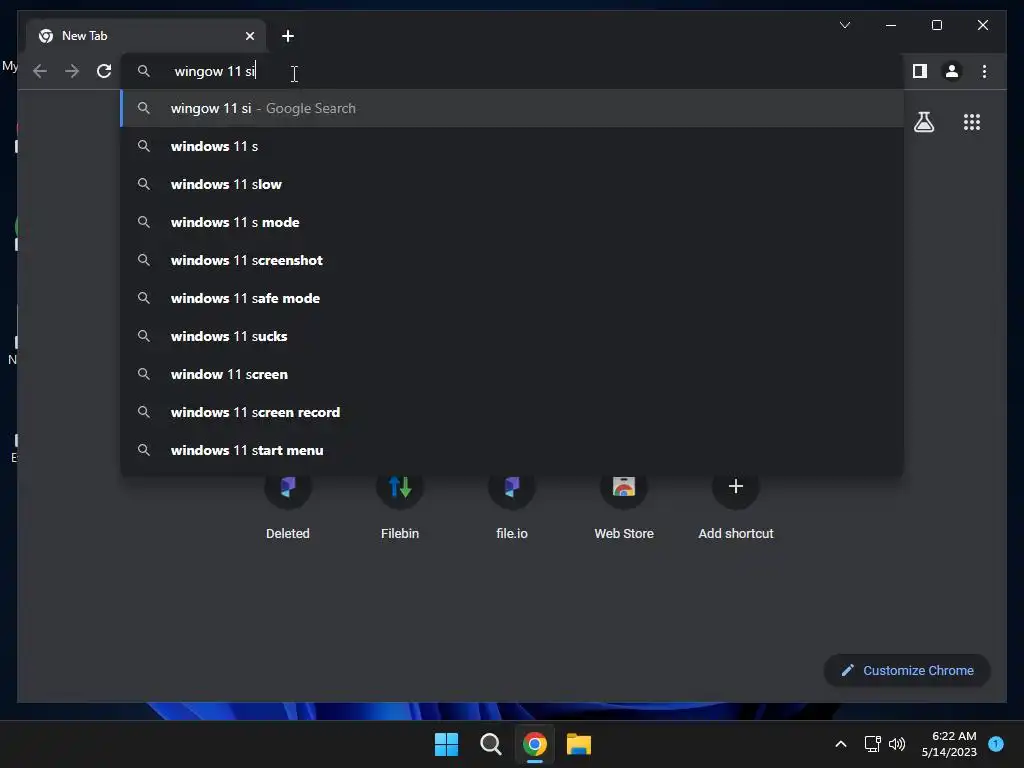Select 'windows 11 start menu' suggestion
This screenshot has width=1024, height=768.
512,450
